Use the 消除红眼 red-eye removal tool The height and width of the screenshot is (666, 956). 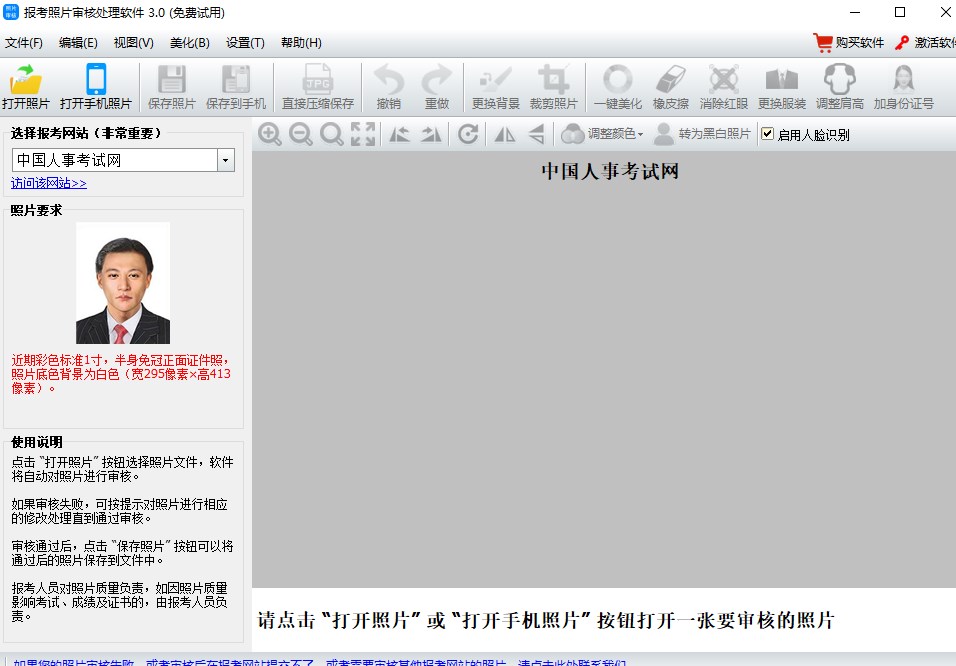724,86
